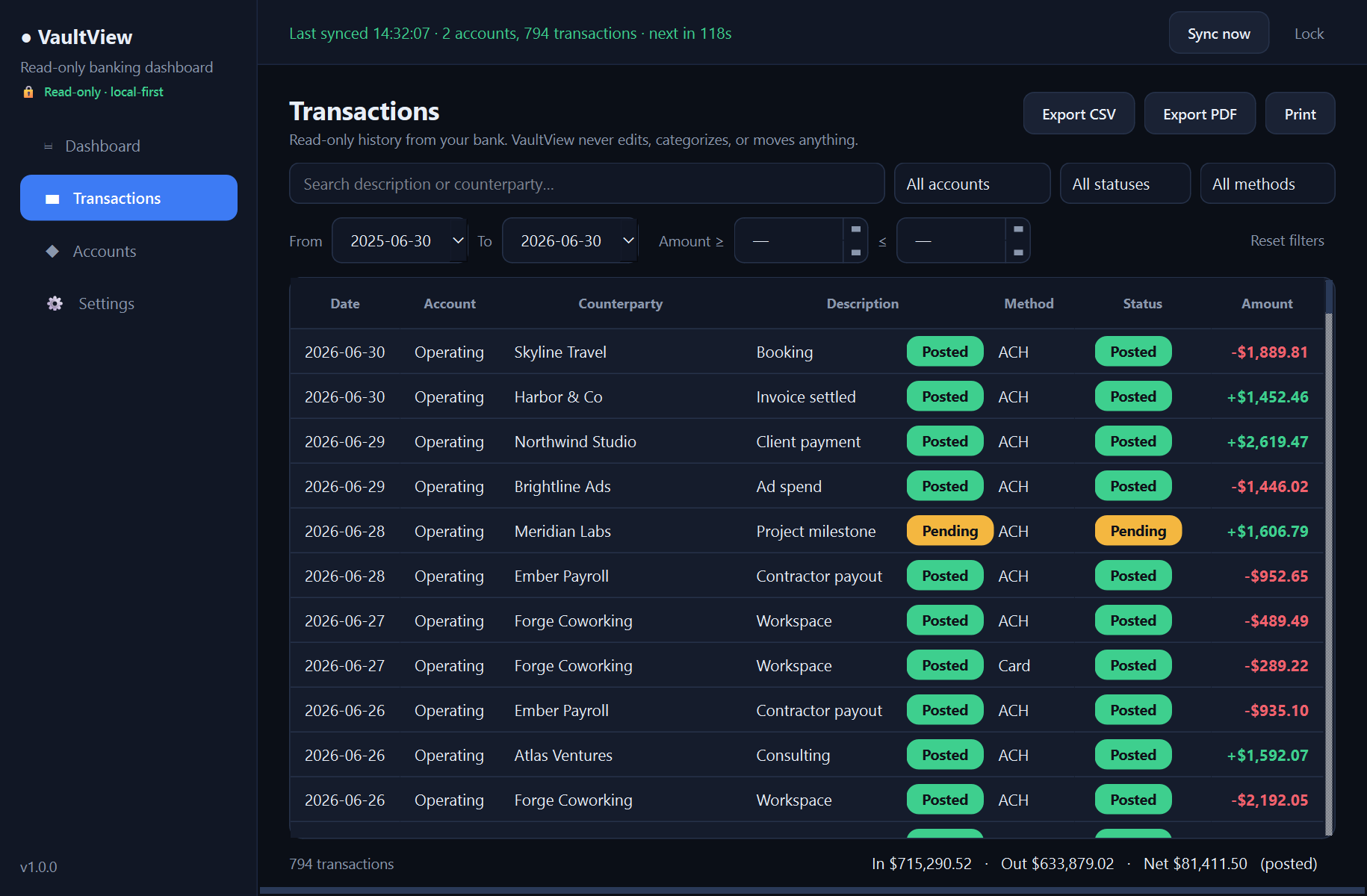Lock the dashboard via Lock link
1367x896 pixels.
(x=1309, y=34)
